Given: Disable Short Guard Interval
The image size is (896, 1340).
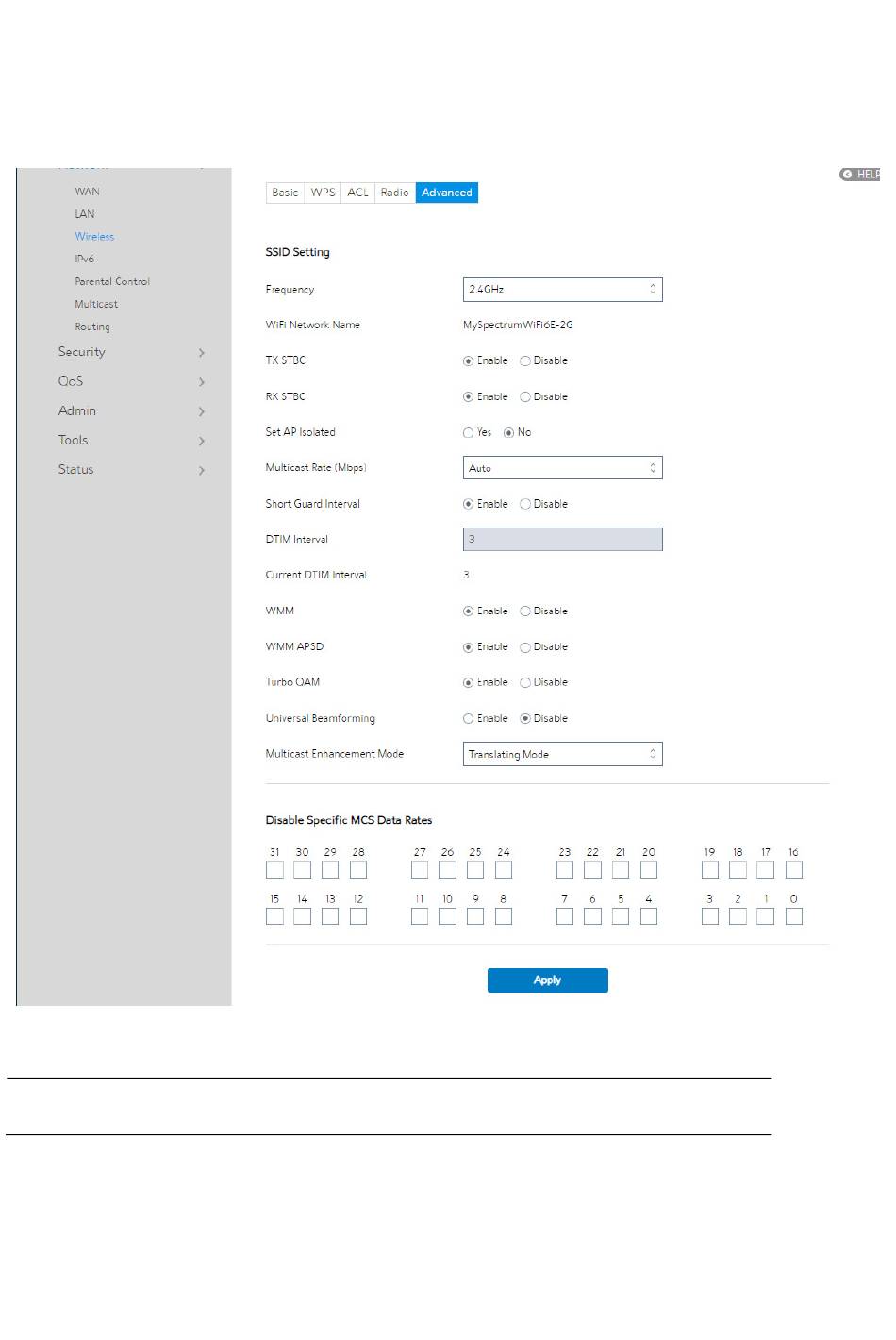Looking at the screenshot, I should coord(525,504).
